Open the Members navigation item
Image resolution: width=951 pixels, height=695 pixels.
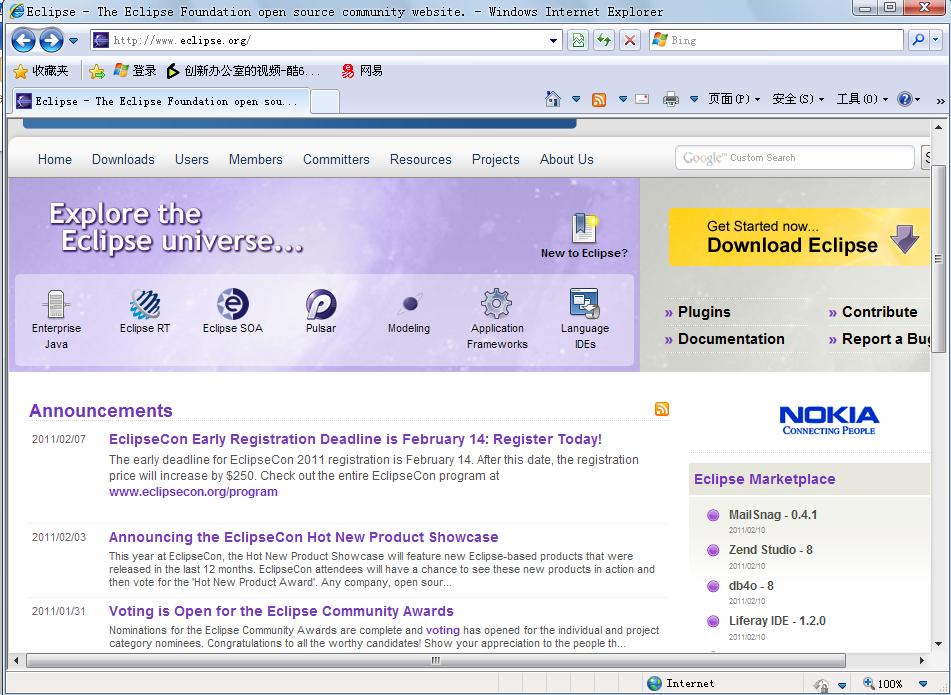click(x=255, y=159)
